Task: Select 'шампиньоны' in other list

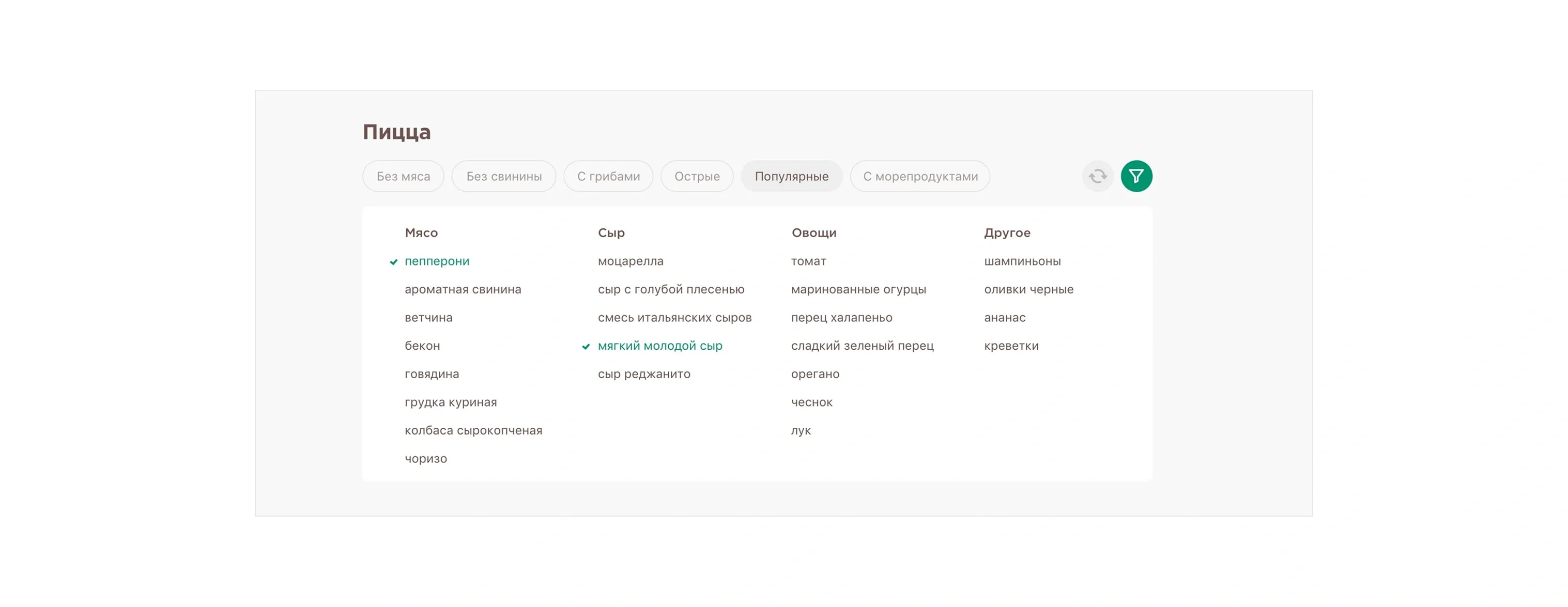Action: (1022, 261)
